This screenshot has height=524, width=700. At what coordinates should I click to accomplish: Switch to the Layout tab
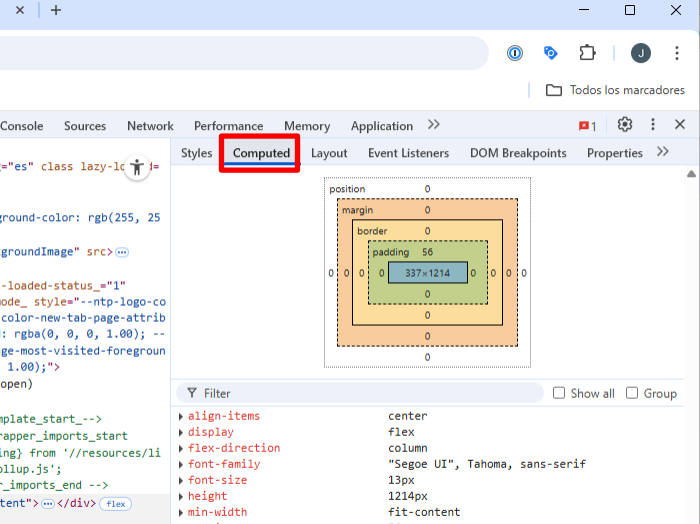pos(329,153)
